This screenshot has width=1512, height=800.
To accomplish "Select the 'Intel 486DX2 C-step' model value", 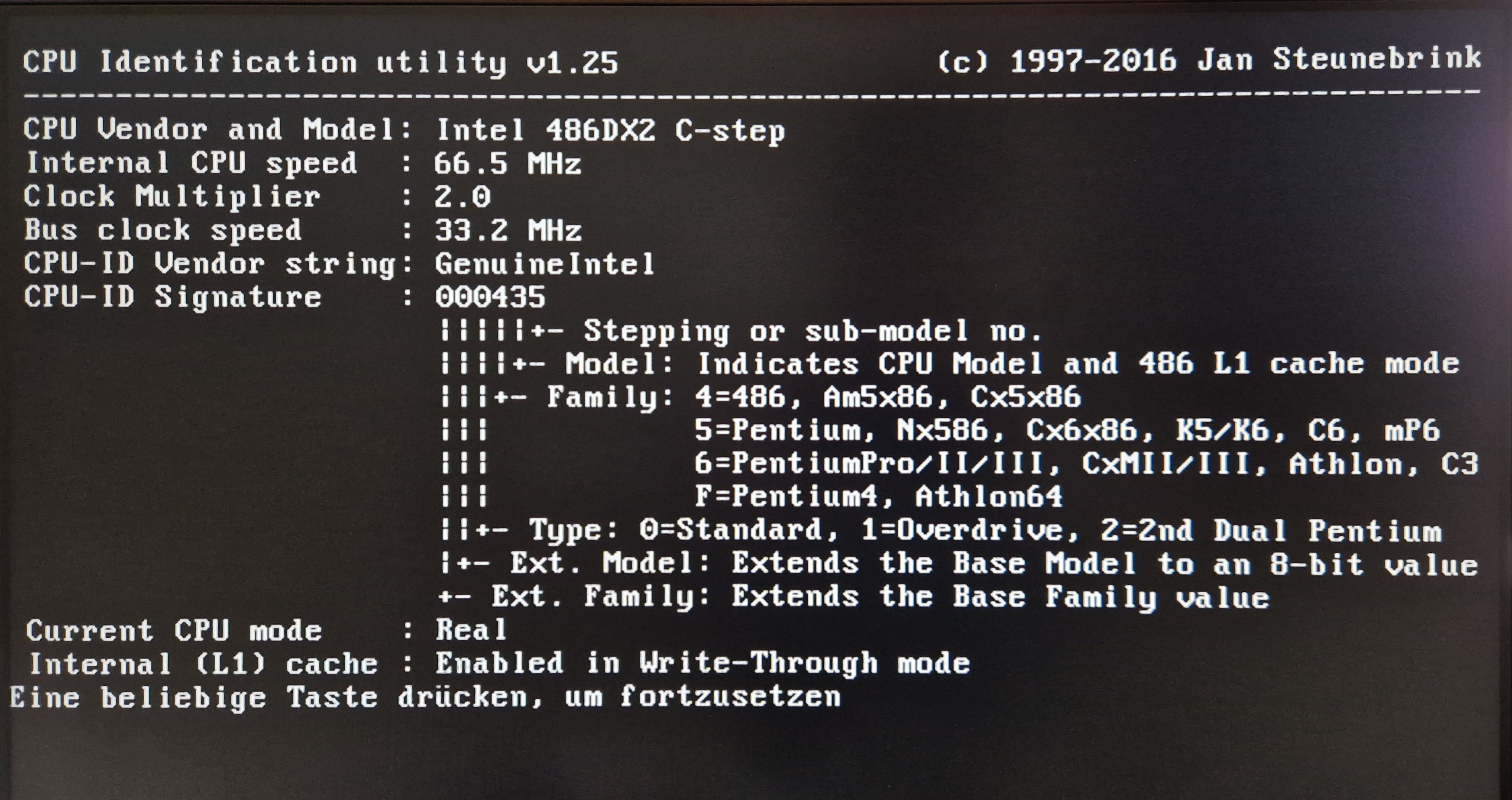I will (x=610, y=130).
